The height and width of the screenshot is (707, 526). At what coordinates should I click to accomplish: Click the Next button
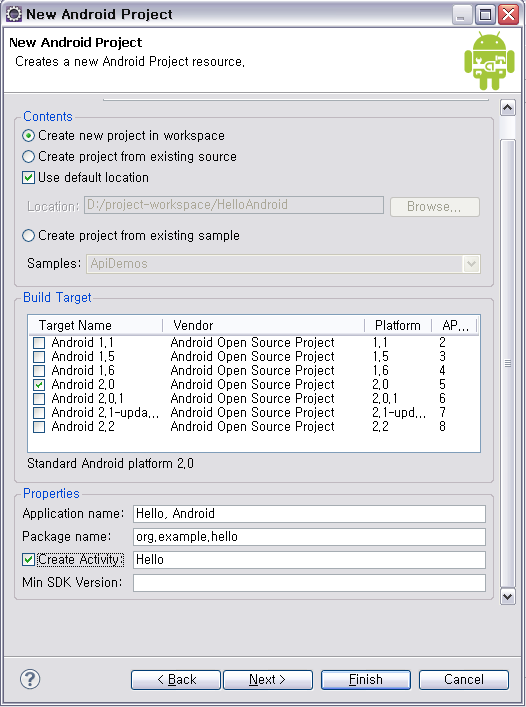[268, 679]
